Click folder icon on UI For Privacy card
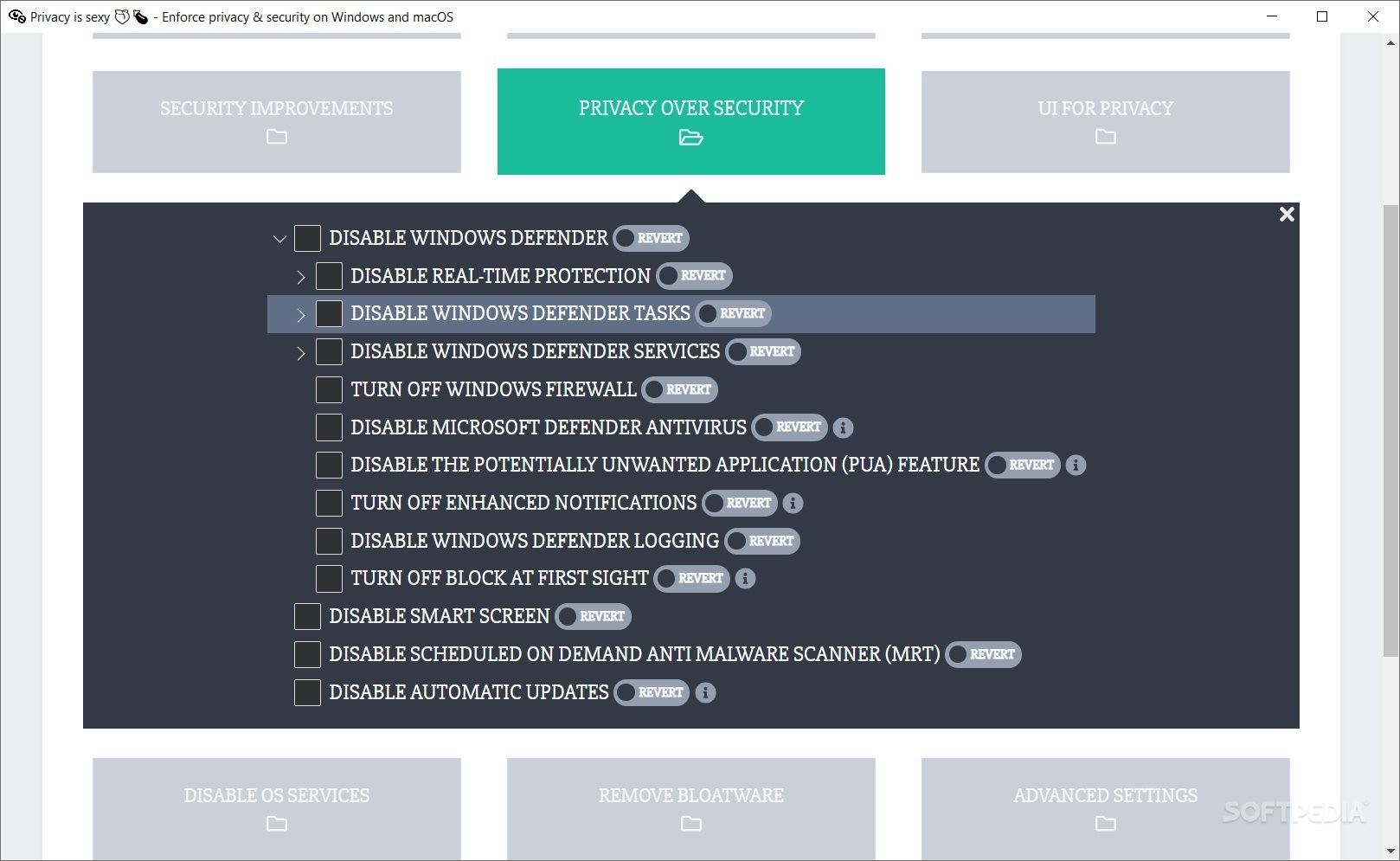 coord(1106,137)
